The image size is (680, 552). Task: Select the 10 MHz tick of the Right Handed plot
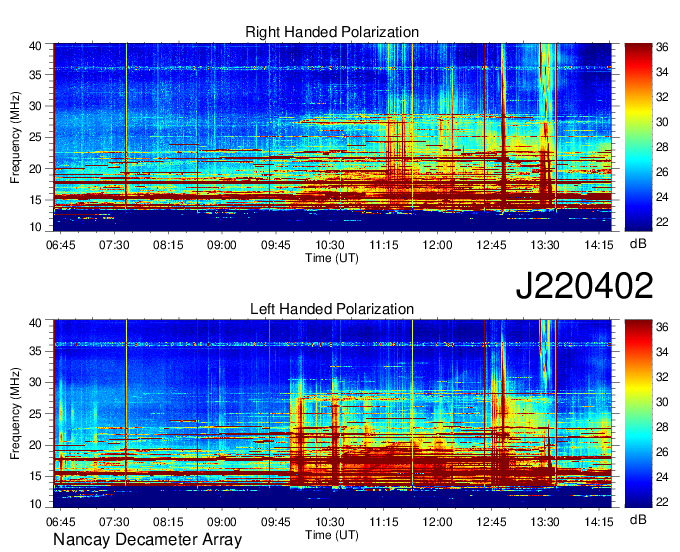[x=35, y=227]
